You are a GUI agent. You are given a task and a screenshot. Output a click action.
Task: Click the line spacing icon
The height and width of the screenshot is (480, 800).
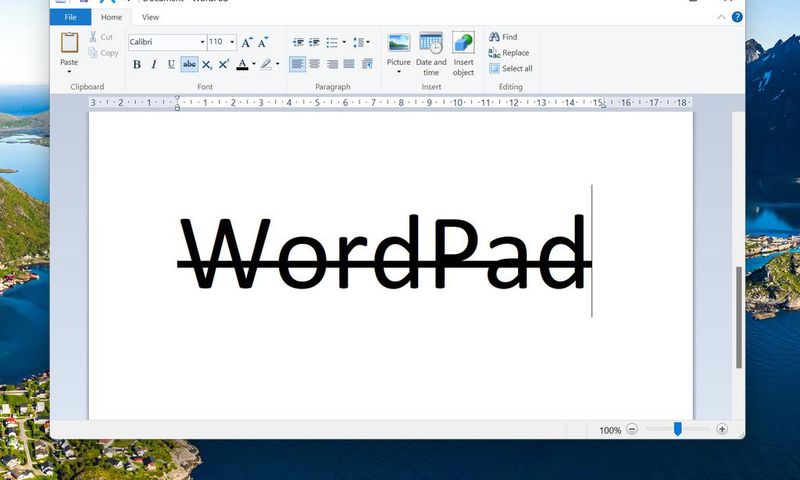pos(358,42)
